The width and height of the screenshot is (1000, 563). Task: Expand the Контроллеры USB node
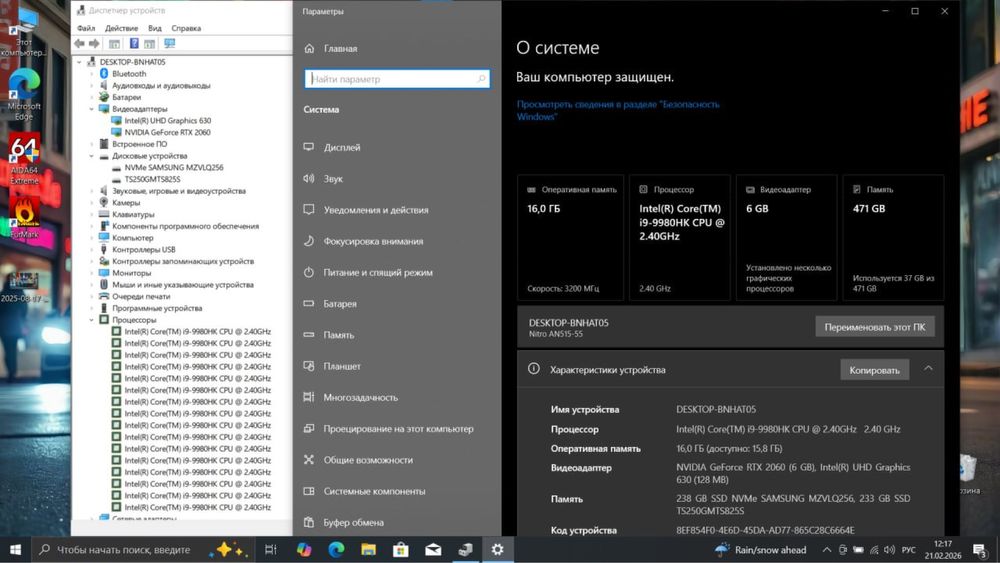pyautogui.click(x=91, y=250)
